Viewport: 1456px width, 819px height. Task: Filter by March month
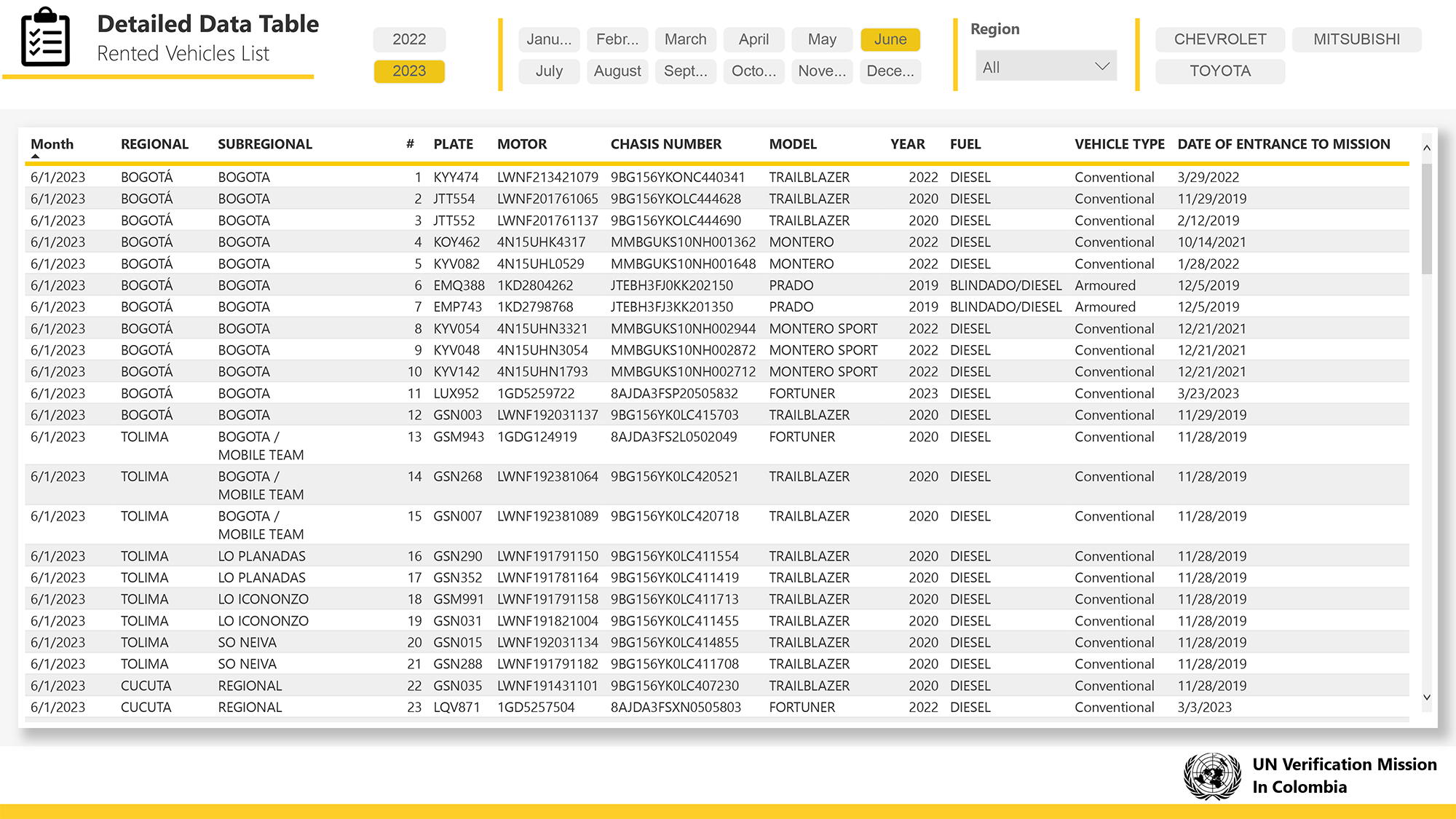686,39
